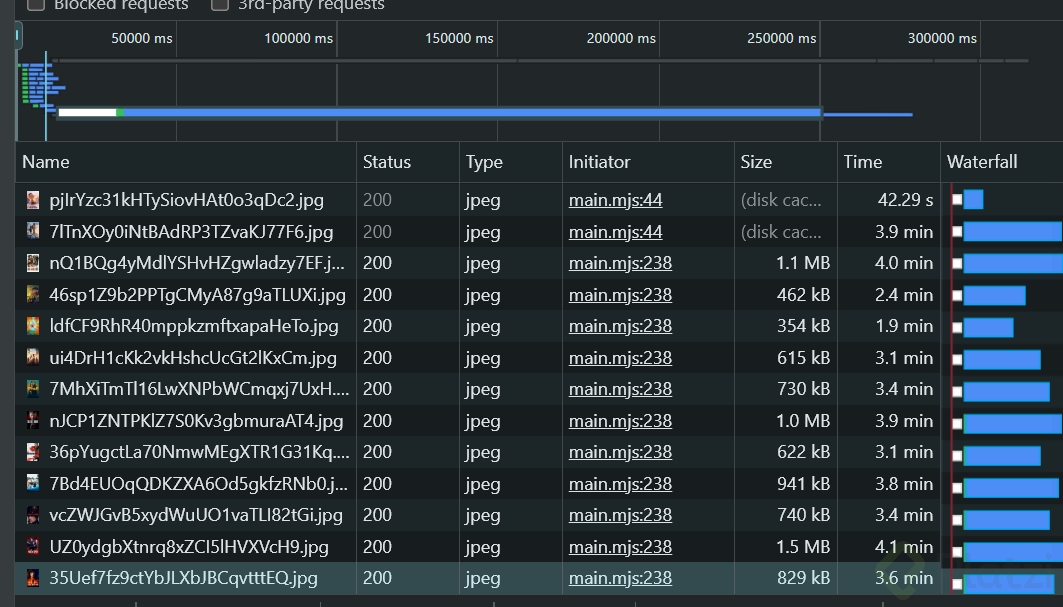Viewport: 1063px width, 607px height.
Task: Click the Status column header
Action: coord(386,162)
